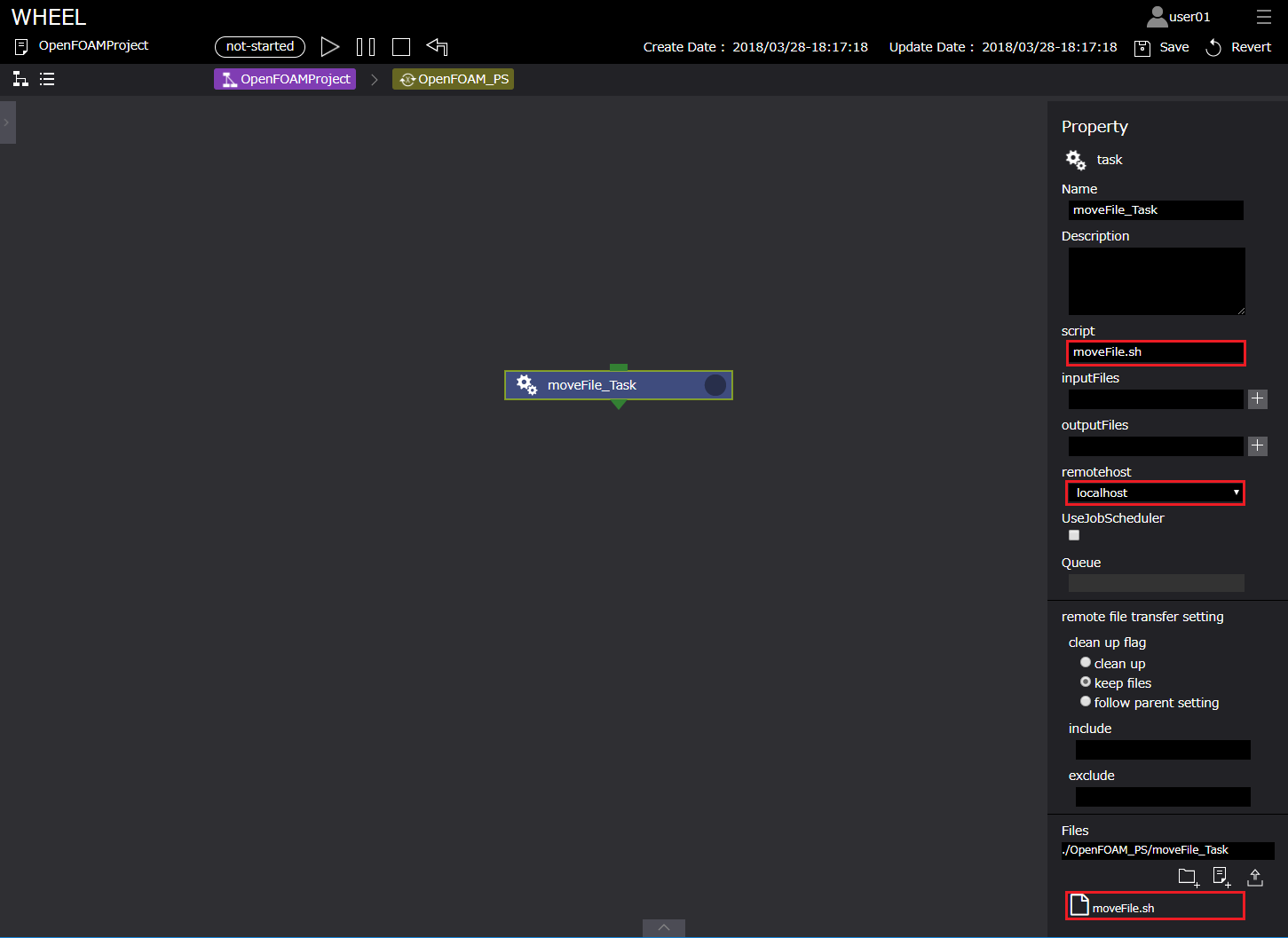Screen dimensions: 1288x938
Task: Pause the project with pause icon
Action: pyautogui.click(x=366, y=47)
